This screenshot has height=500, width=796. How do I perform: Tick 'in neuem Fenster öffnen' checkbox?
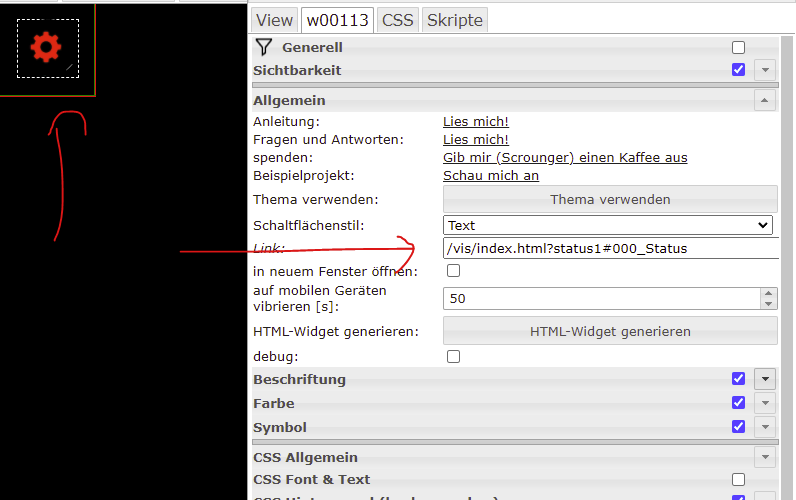[453, 271]
